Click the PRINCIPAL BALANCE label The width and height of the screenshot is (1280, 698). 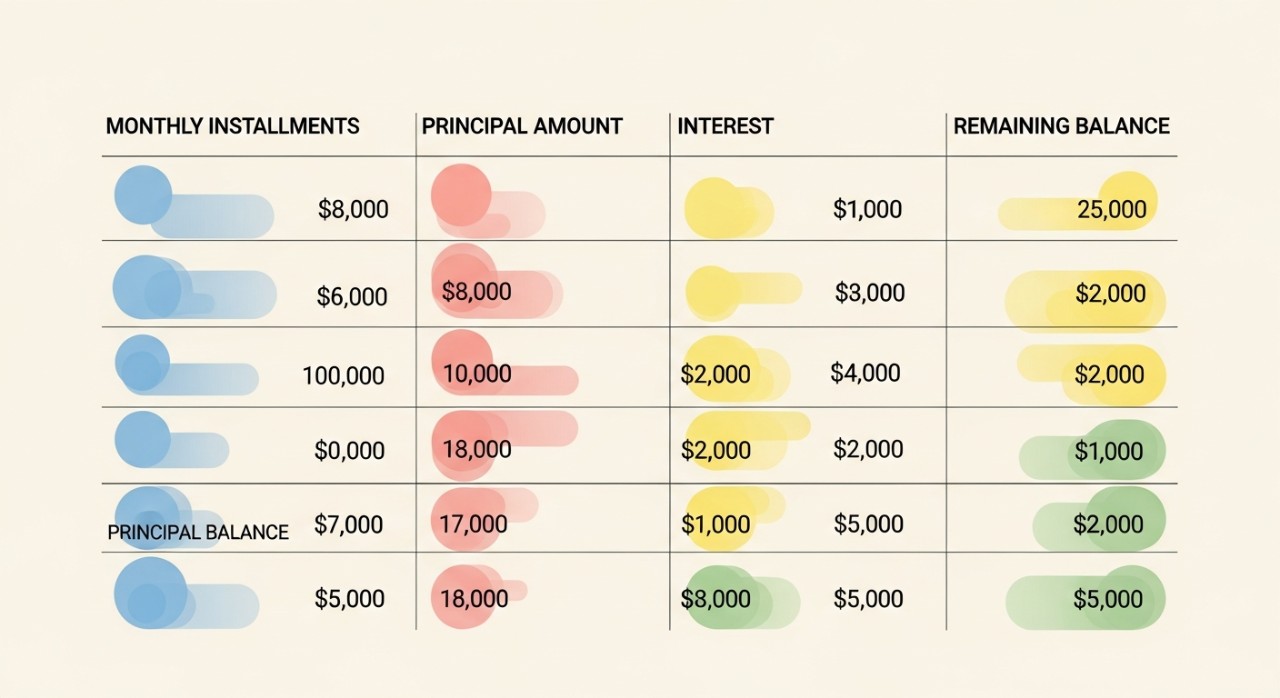[x=198, y=532]
